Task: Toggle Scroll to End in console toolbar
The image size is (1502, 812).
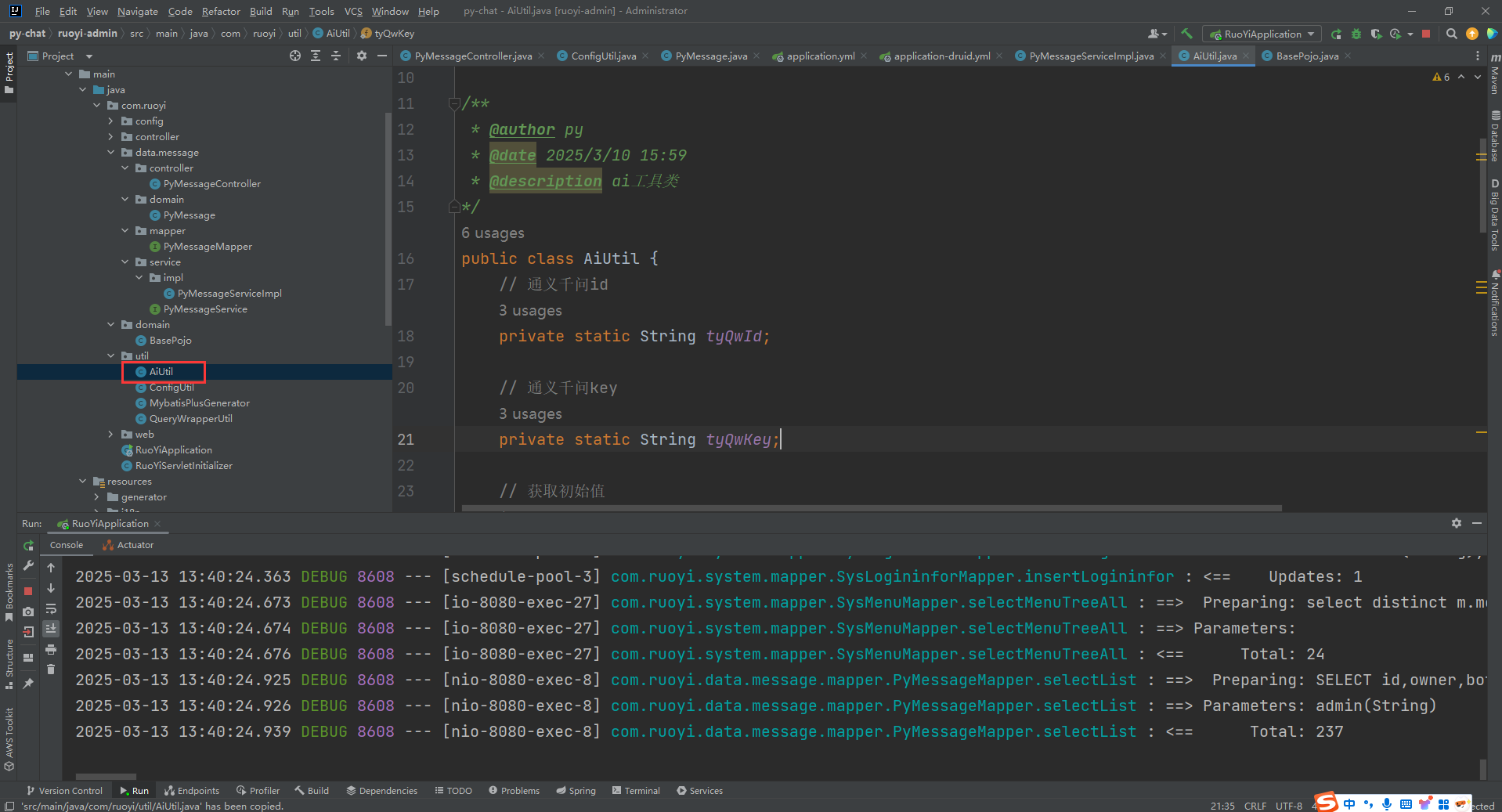Action: point(51,629)
